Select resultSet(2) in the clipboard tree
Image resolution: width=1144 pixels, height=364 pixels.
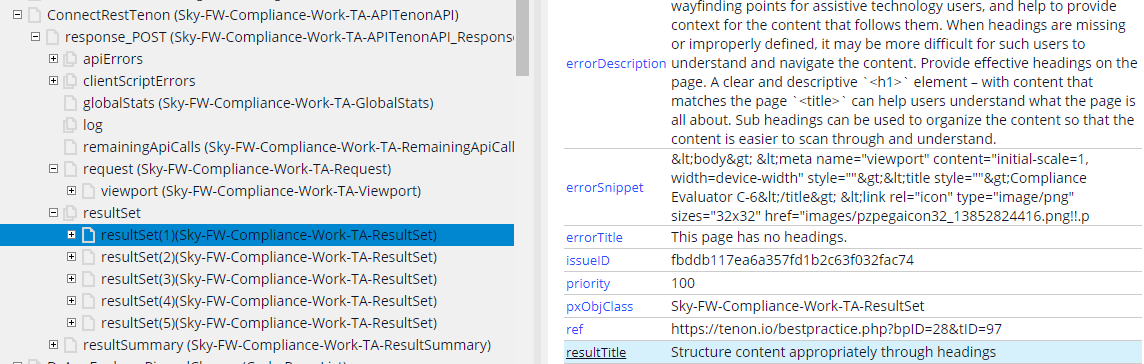pos(268,257)
